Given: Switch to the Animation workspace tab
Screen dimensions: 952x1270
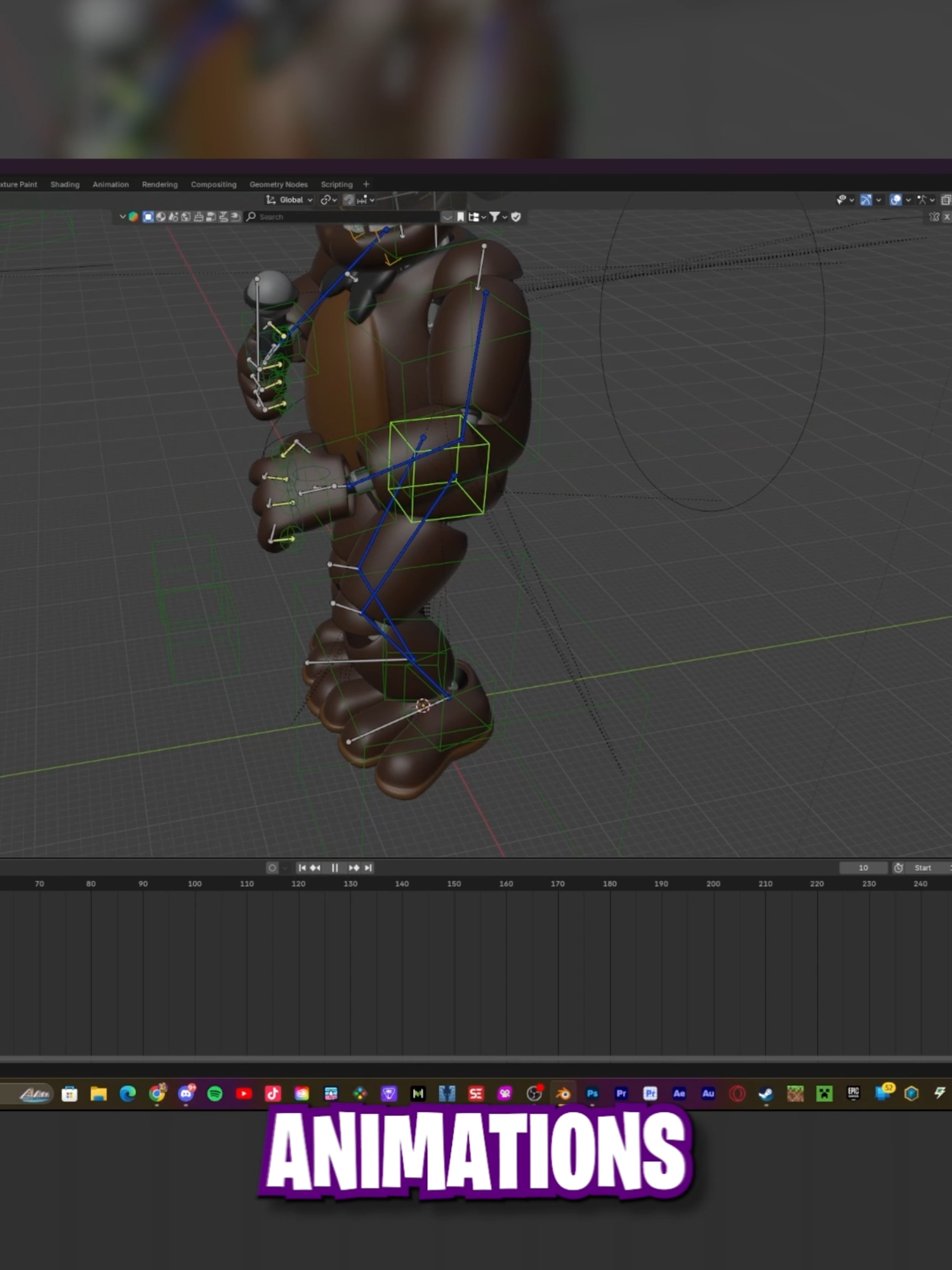Looking at the screenshot, I should (110, 184).
